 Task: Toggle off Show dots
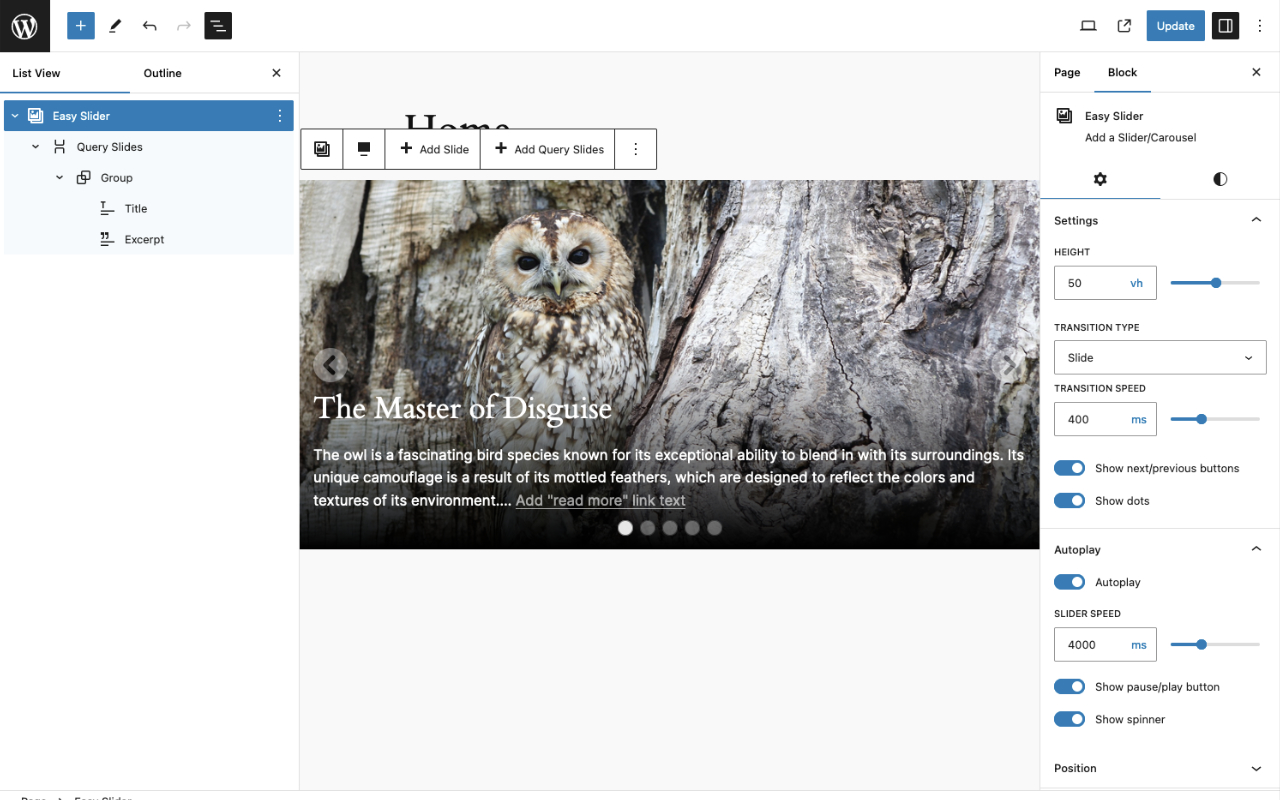pos(1069,500)
